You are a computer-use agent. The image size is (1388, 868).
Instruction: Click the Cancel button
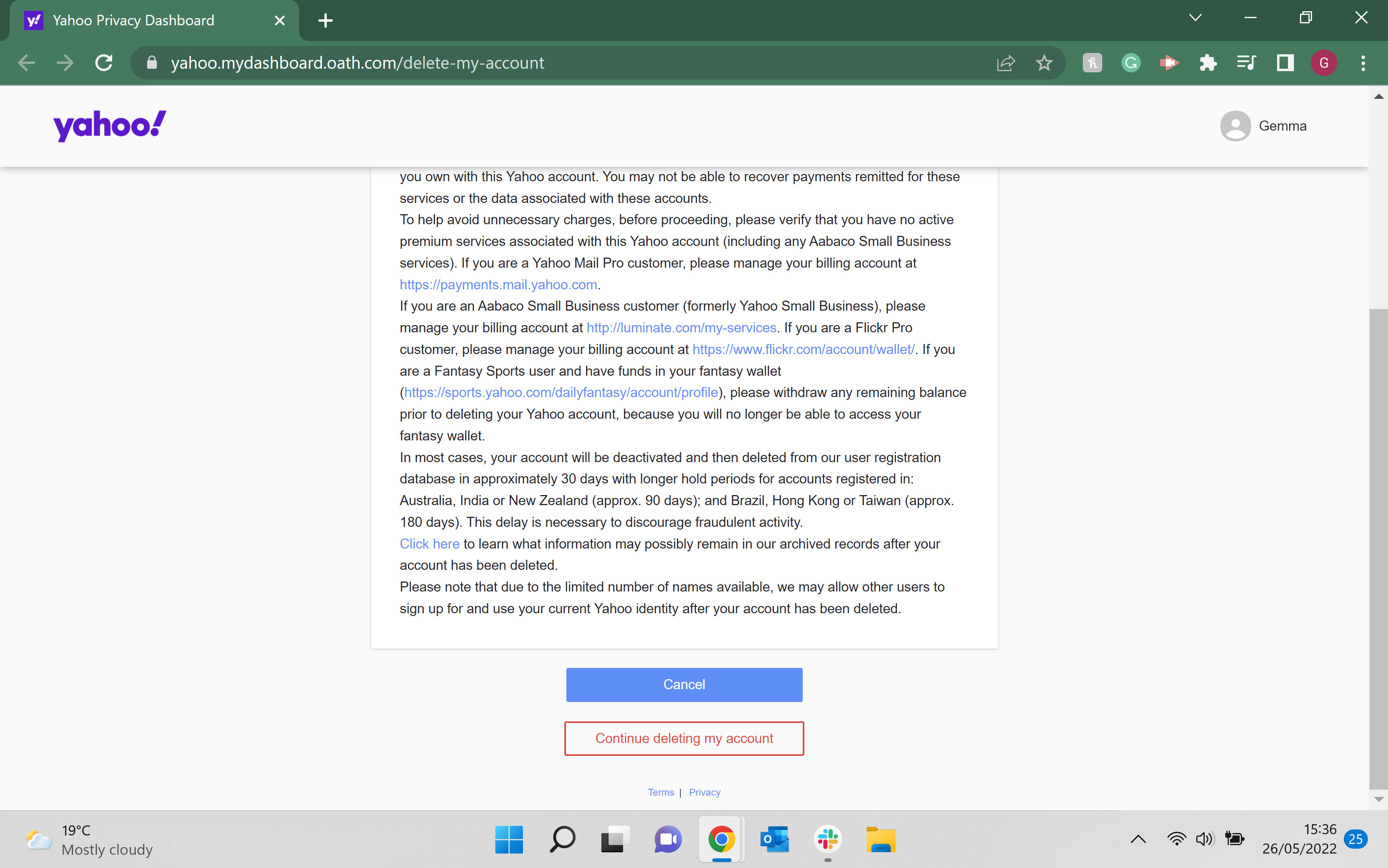[x=684, y=684]
